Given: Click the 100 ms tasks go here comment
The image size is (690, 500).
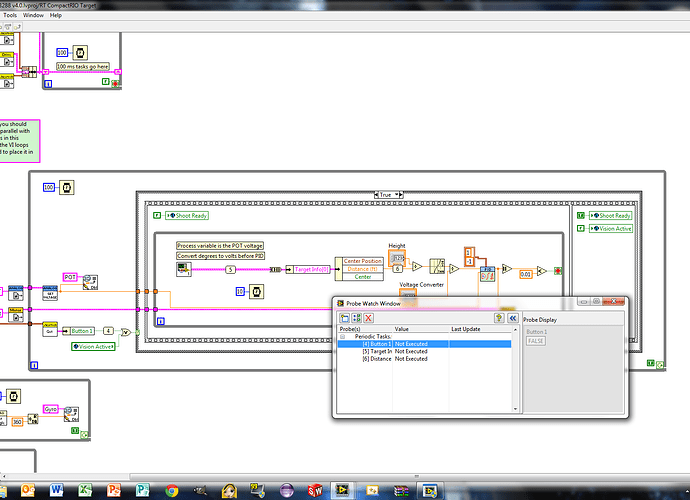Looking at the screenshot, I should tap(83, 66).
